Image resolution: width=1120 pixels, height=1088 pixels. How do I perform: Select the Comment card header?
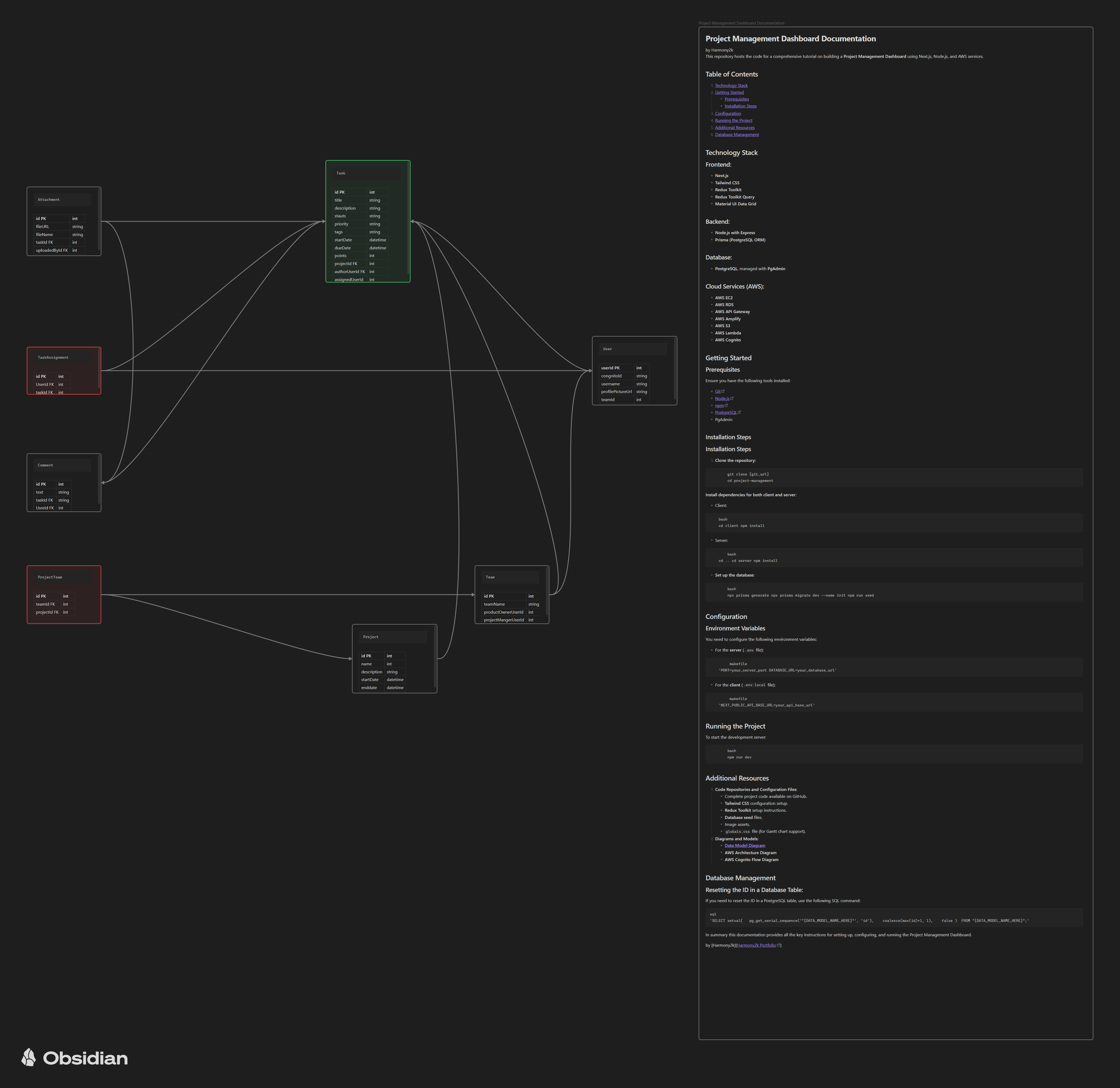[62, 465]
